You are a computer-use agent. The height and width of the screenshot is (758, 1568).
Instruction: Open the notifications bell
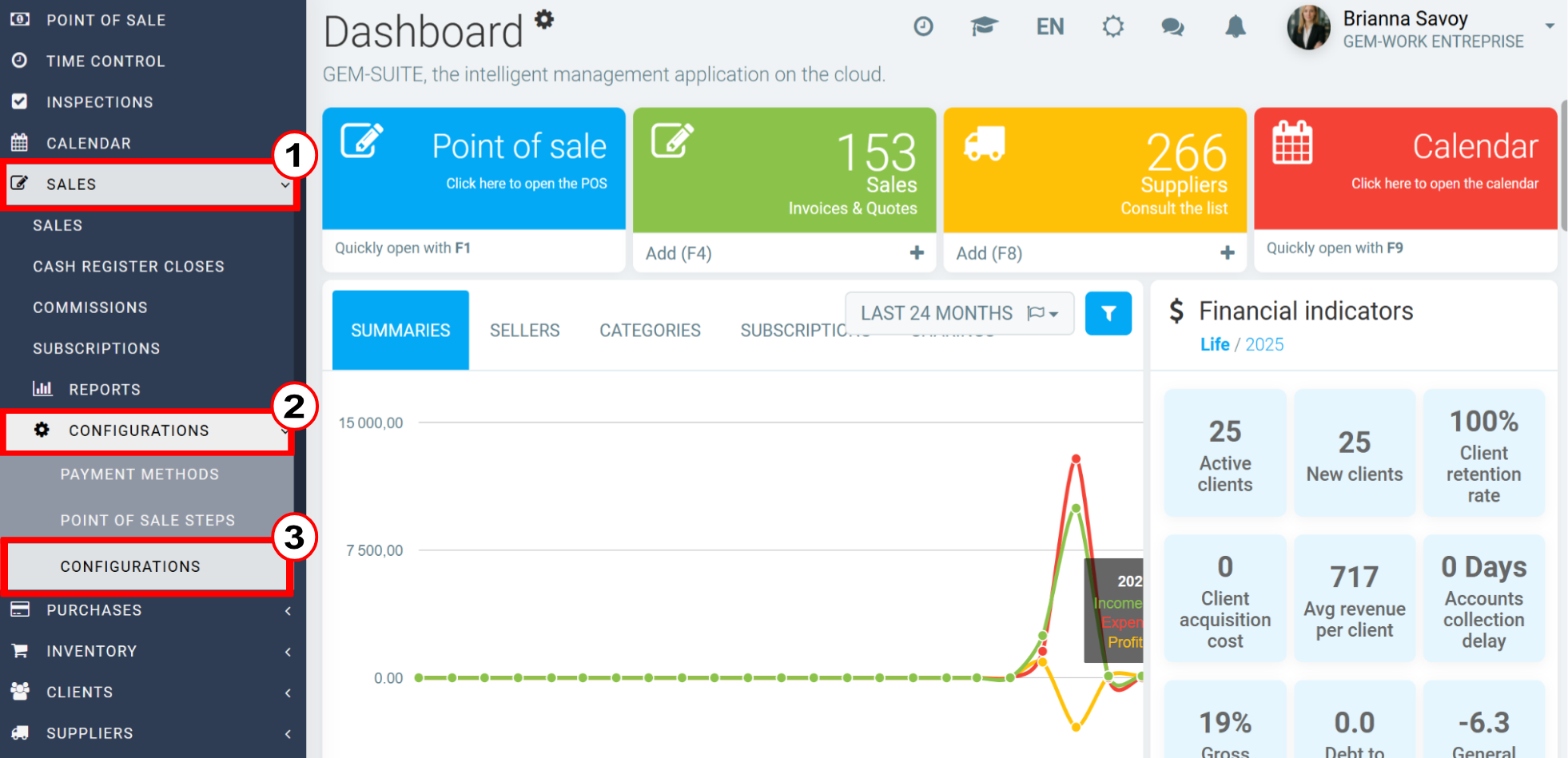(x=1236, y=27)
